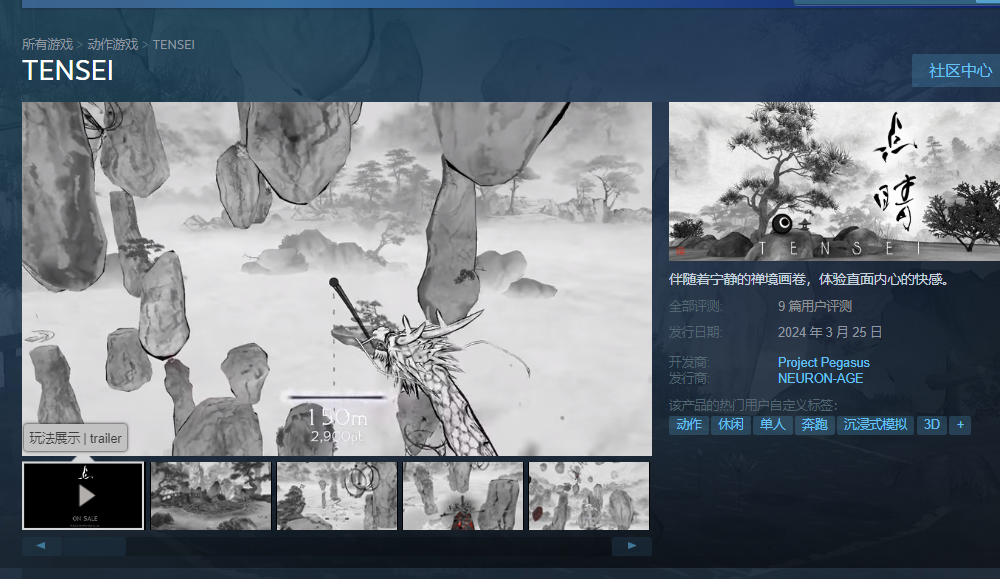Select the 单人 tag
Image resolution: width=1000 pixels, height=579 pixels.
coord(772,425)
